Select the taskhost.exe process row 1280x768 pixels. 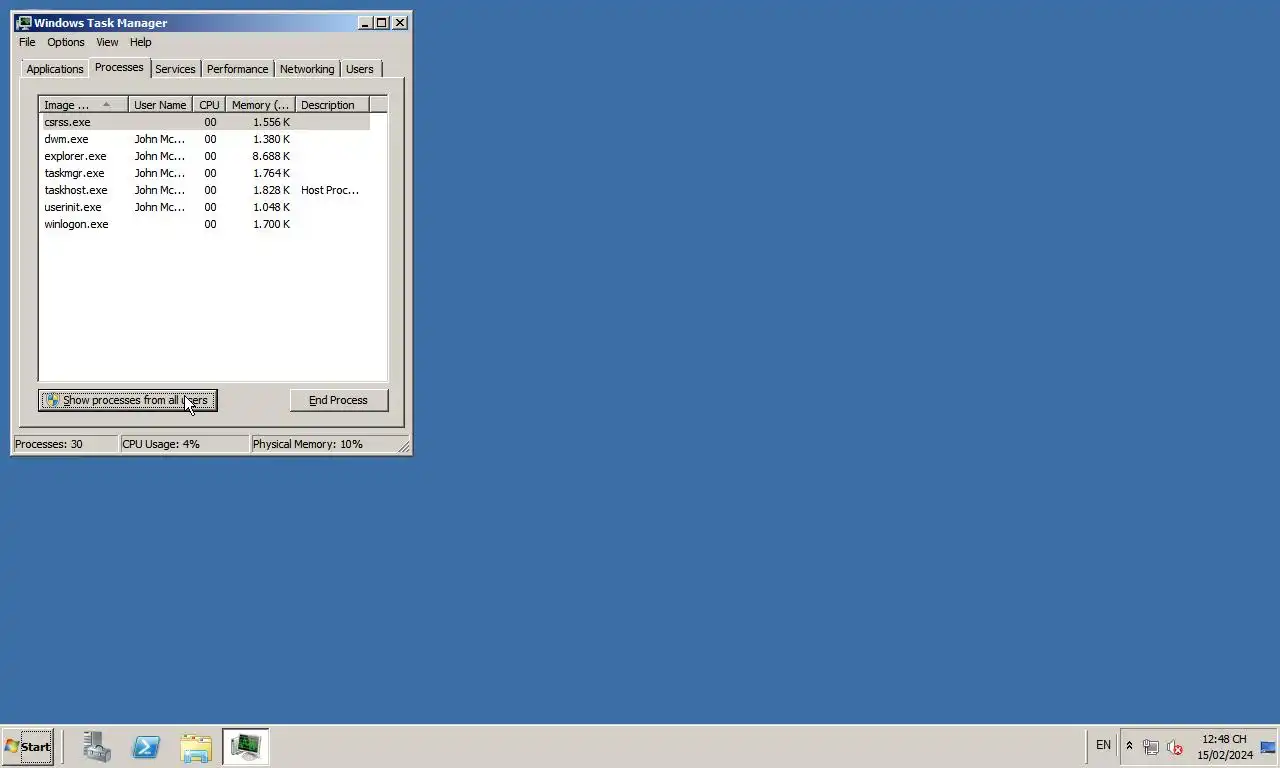pos(204,190)
